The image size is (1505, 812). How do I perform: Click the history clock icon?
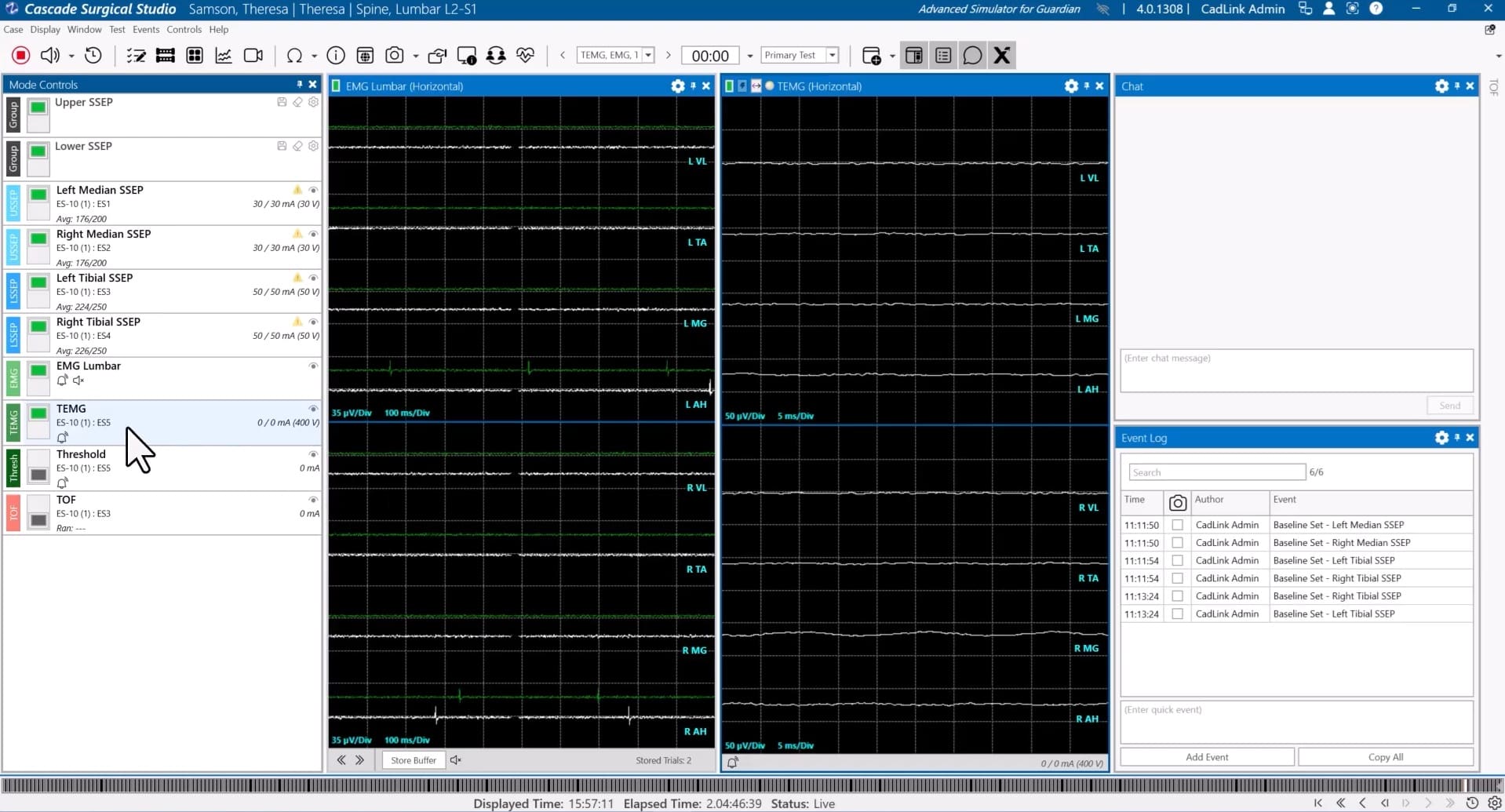pos(93,55)
